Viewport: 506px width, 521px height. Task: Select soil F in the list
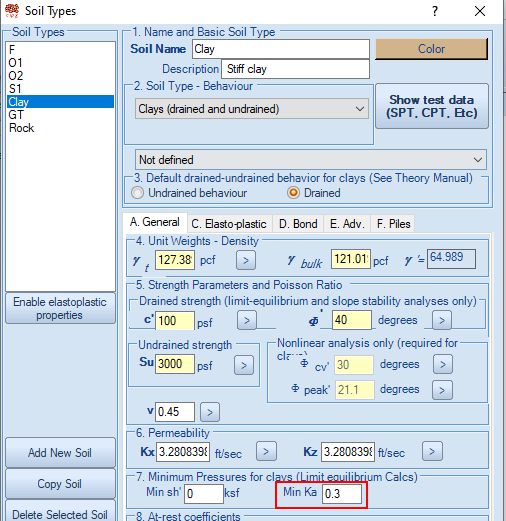[x=60, y=50]
